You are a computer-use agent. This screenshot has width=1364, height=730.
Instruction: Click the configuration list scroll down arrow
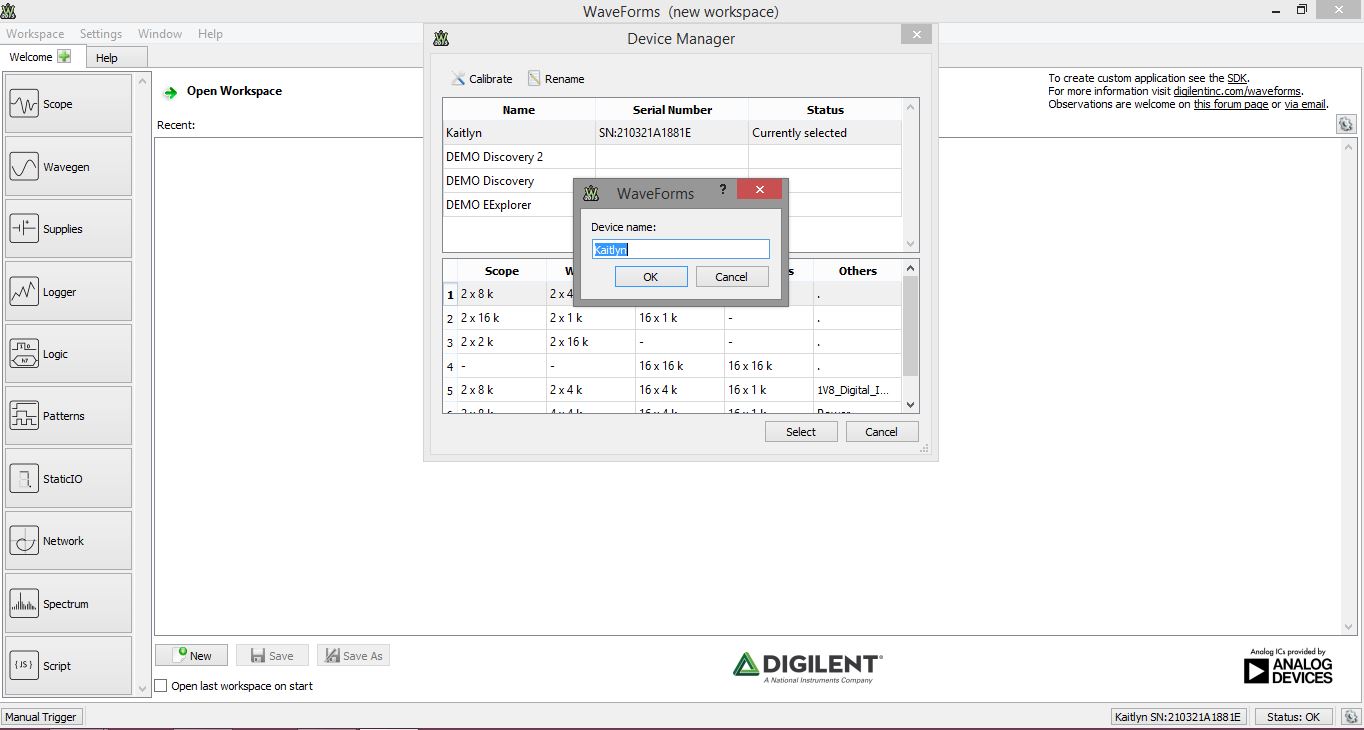(x=910, y=405)
